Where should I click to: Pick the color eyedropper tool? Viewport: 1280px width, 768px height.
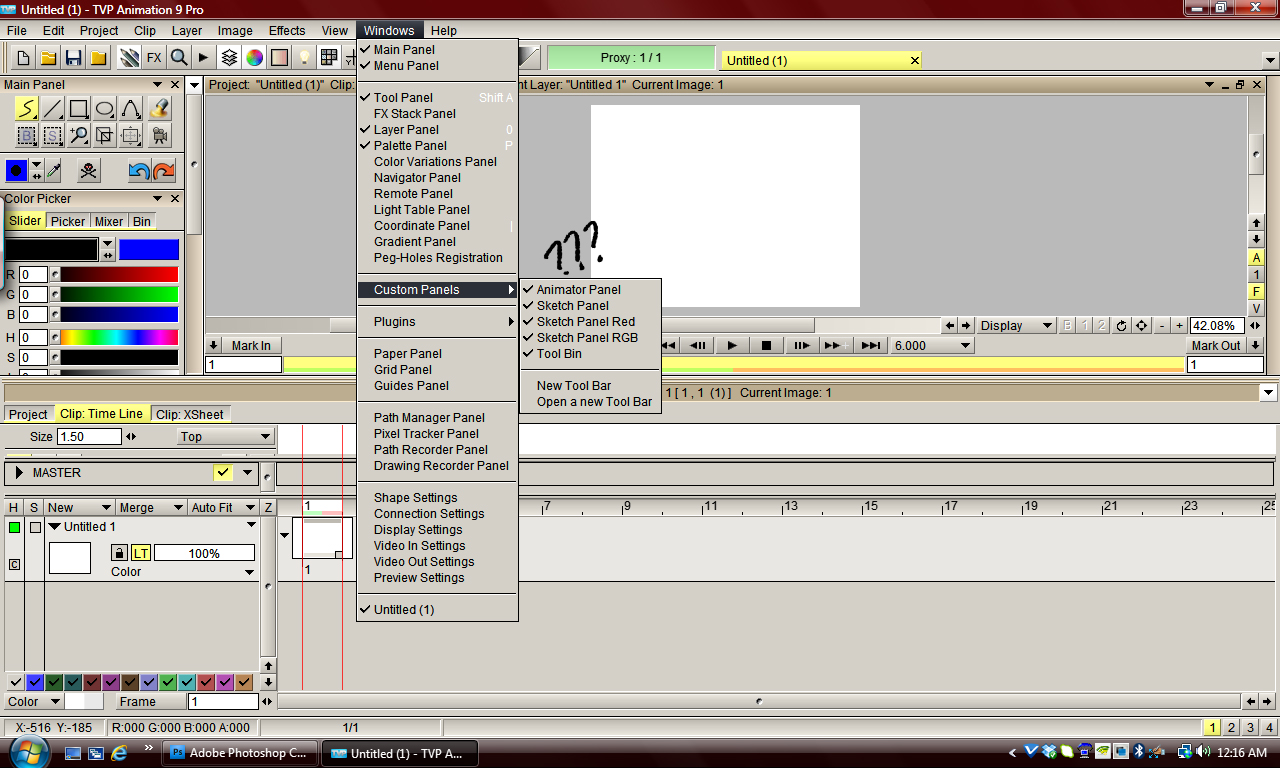tap(54, 171)
